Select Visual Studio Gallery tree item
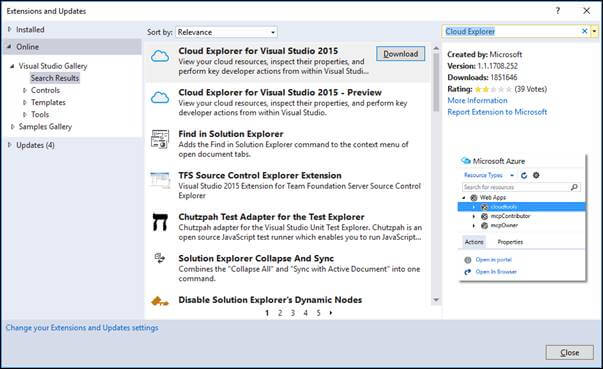Viewport: 603px width, 369px height. coord(53,66)
